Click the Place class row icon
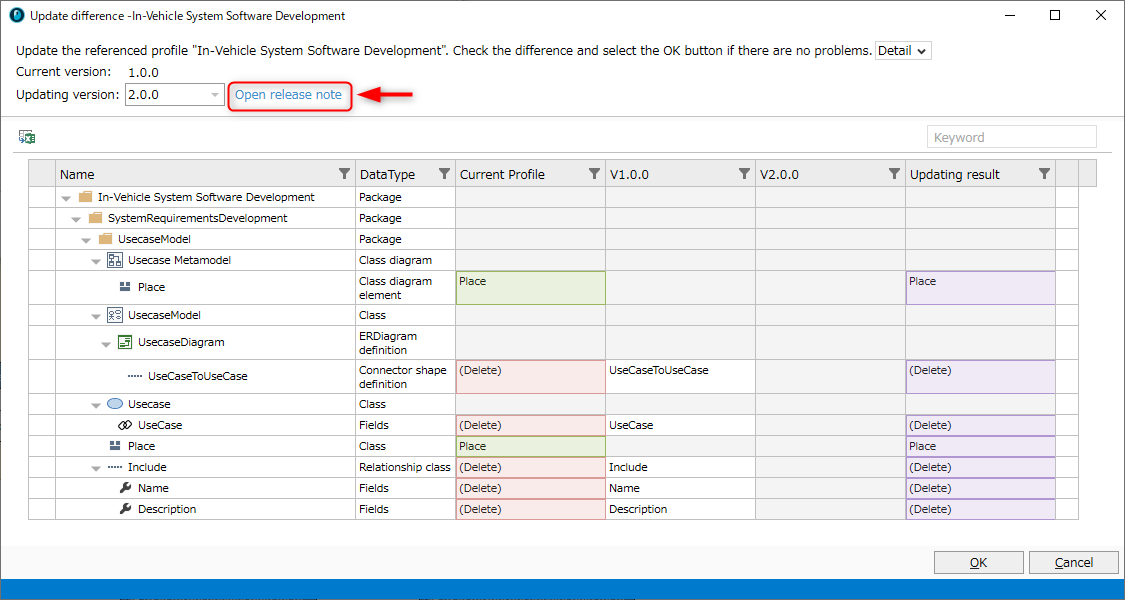 115,446
